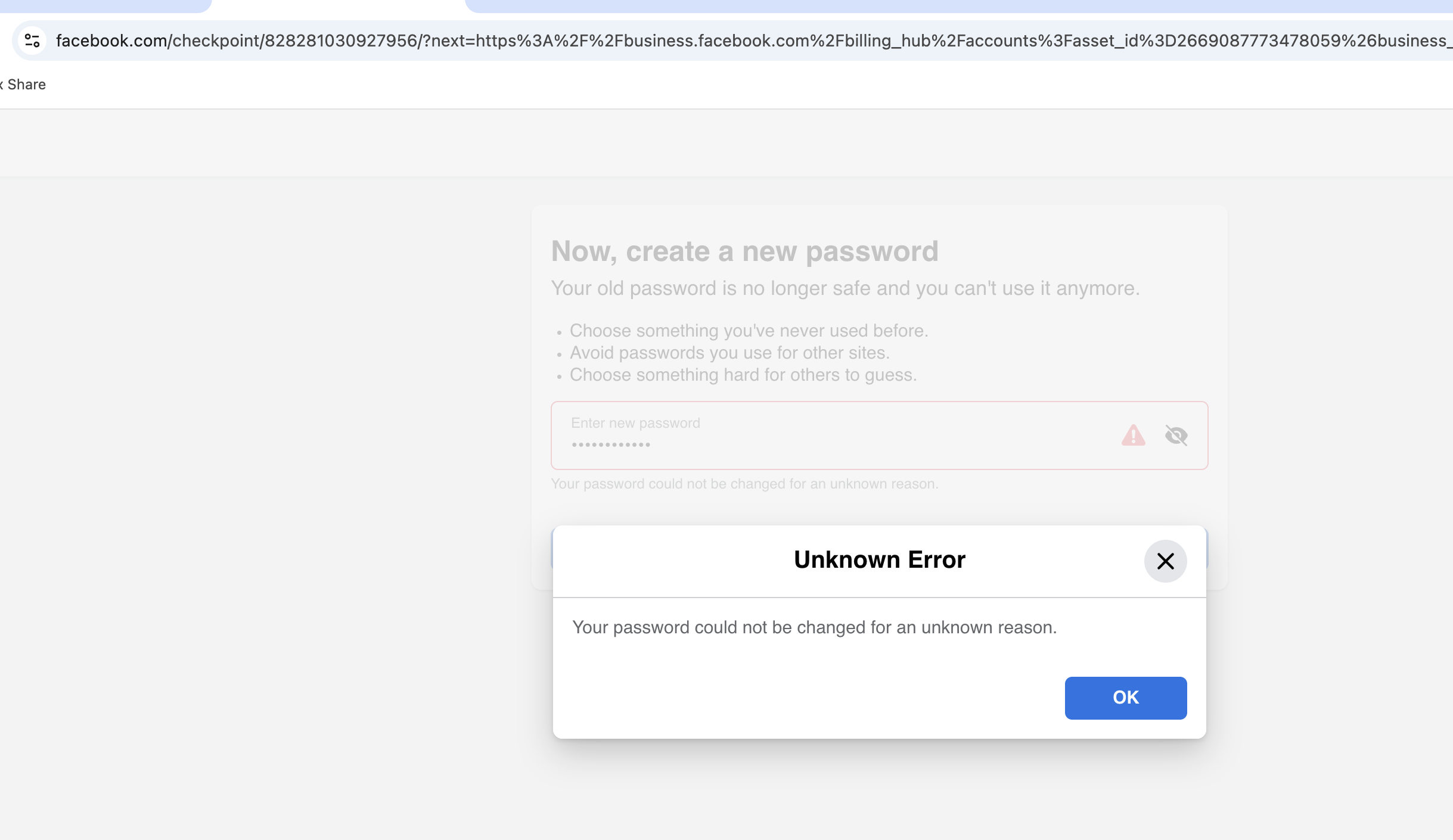This screenshot has width=1453, height=840.
Task: Switch to the inactive tab on the right
Action: (x=958, y=6)
